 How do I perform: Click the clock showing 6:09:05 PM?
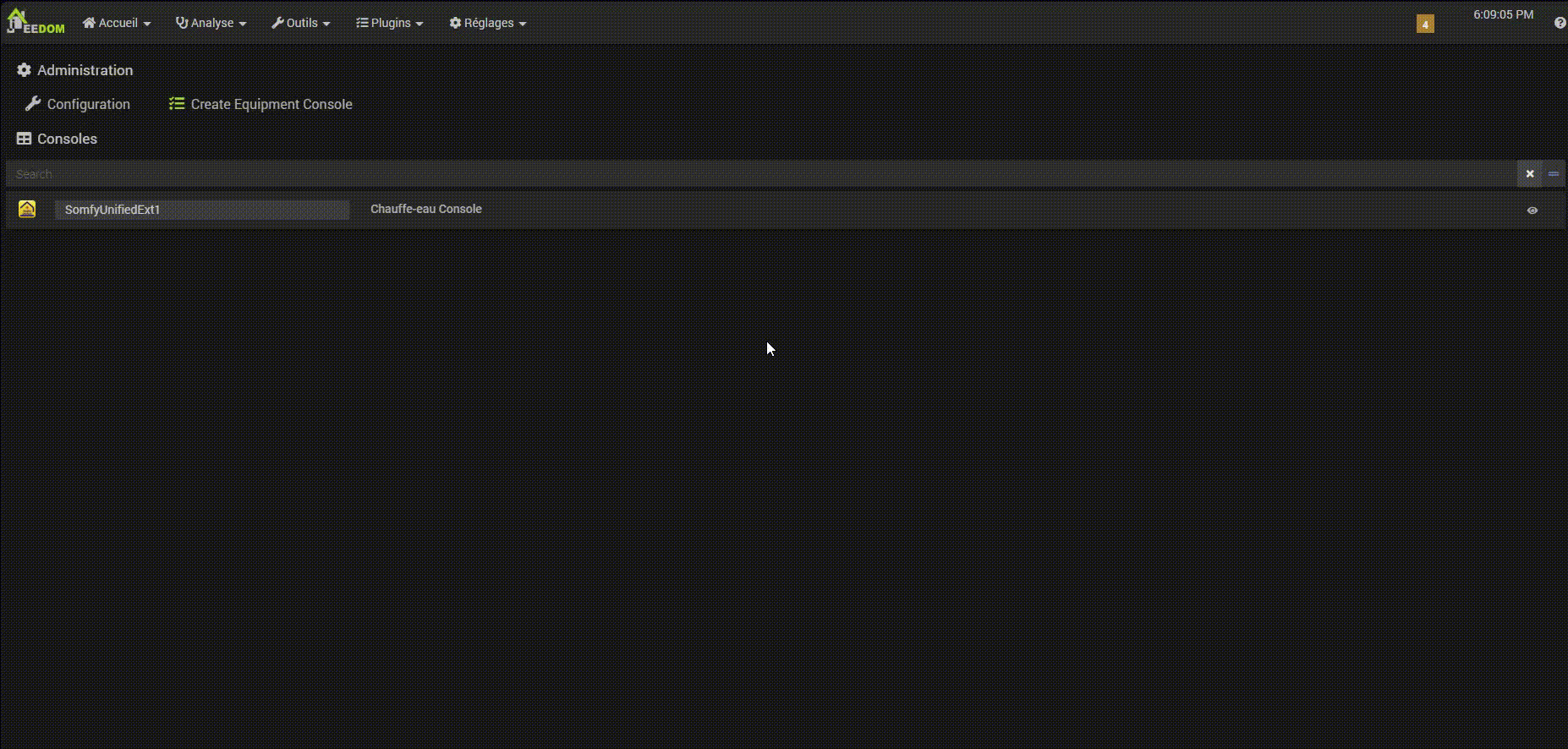point(1503,14)
